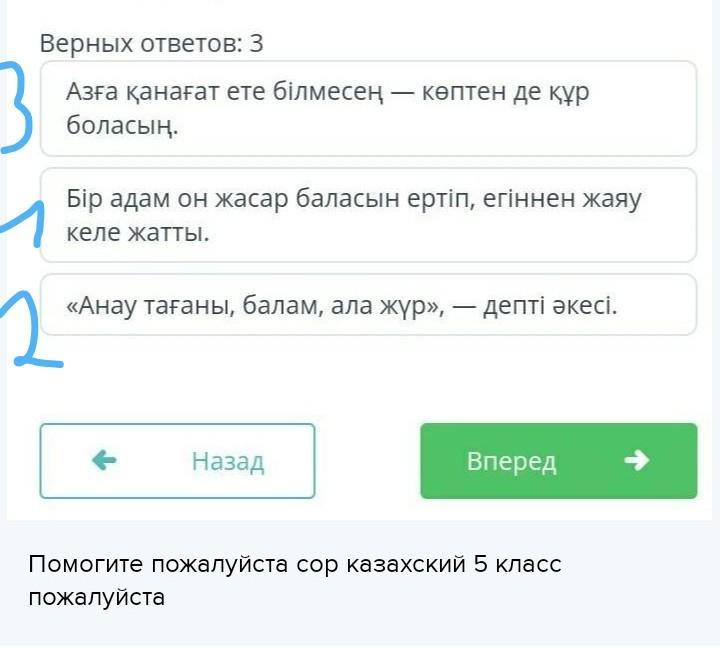Click the word 'пожалуйста' on the last line

(x=96, y=598)
